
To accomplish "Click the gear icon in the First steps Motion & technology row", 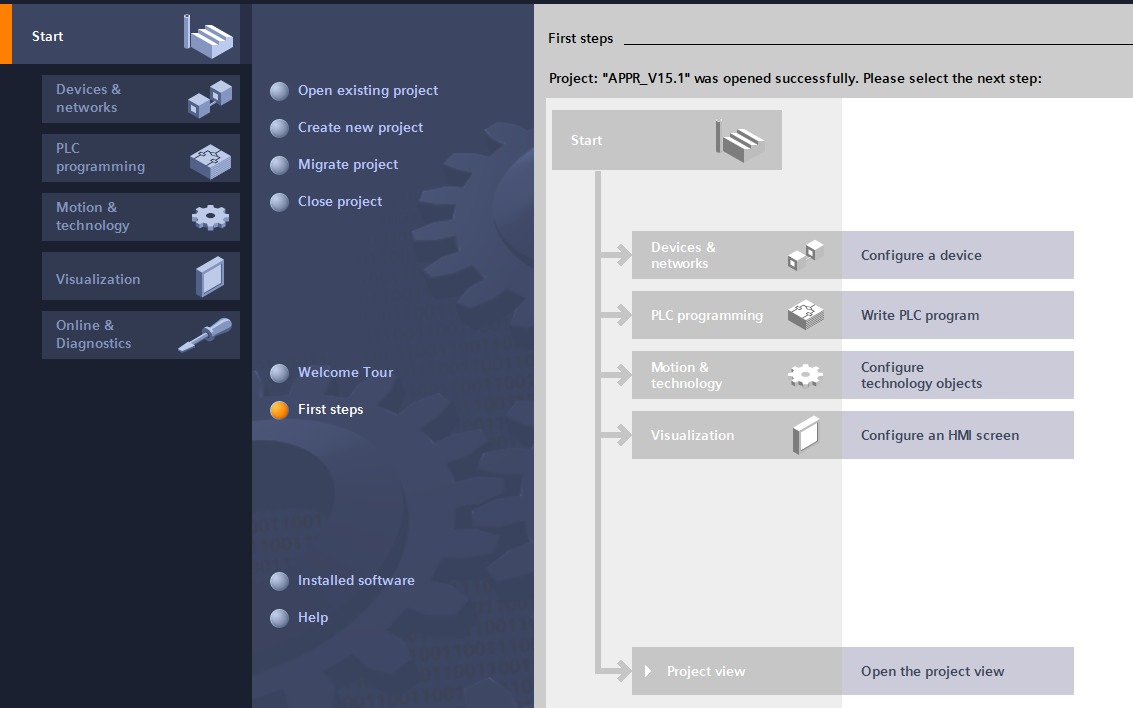I will tap(805, 375).
